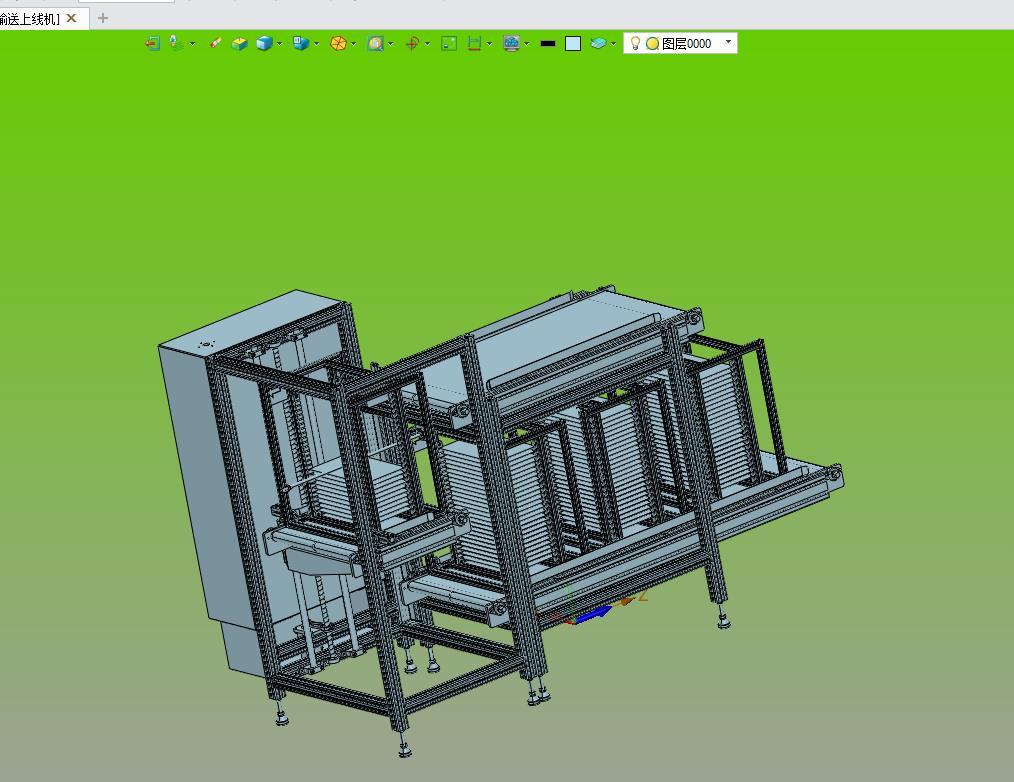Click the orange polyhedron display icon
This screenshot has width=1014, height=782.
click(338, 43)
